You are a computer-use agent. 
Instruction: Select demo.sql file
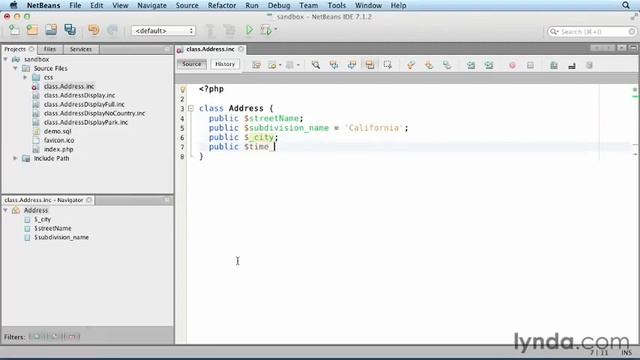click(x=58, y=131)
